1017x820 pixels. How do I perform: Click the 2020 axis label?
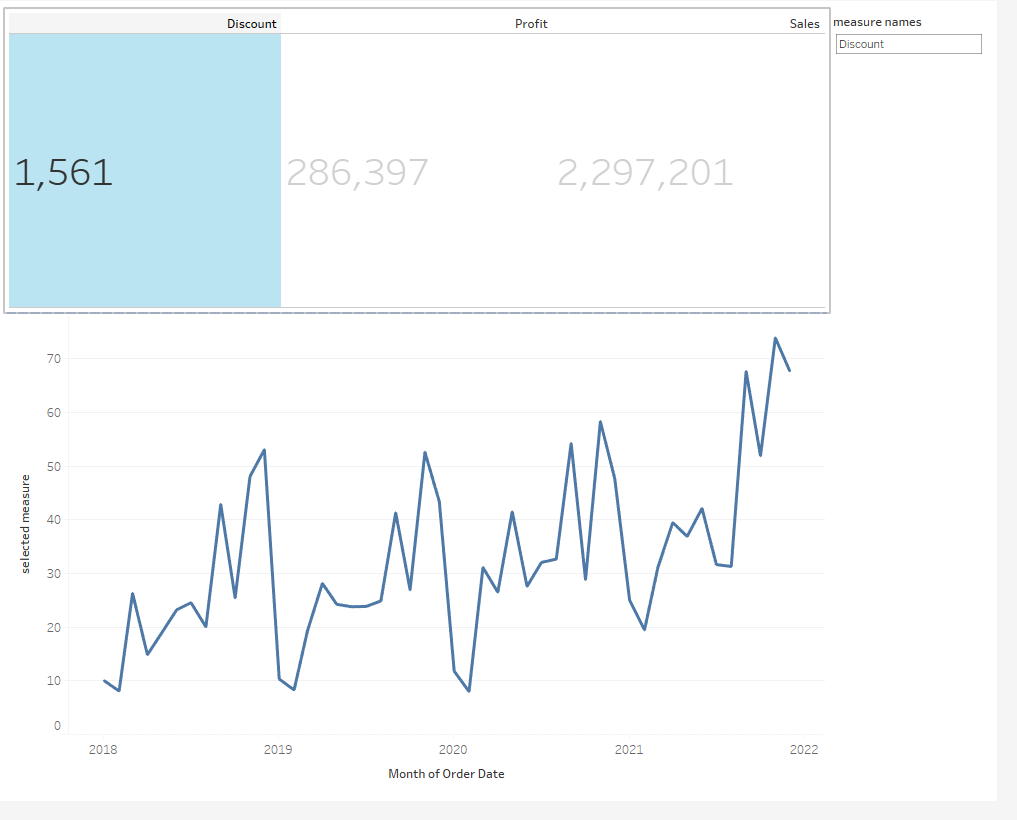click(453, 749)
